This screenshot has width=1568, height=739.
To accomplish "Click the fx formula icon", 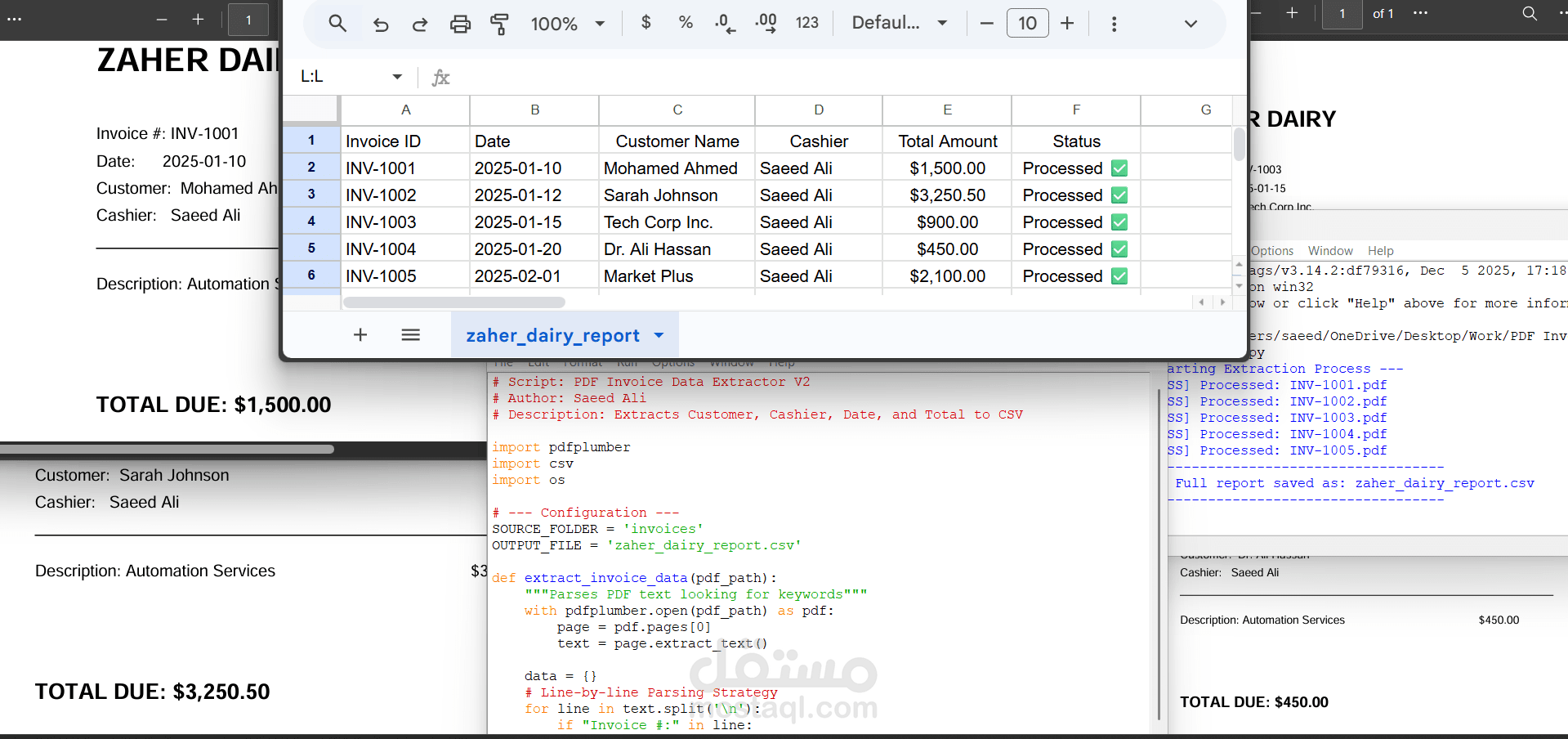I will tap(441, 77).
